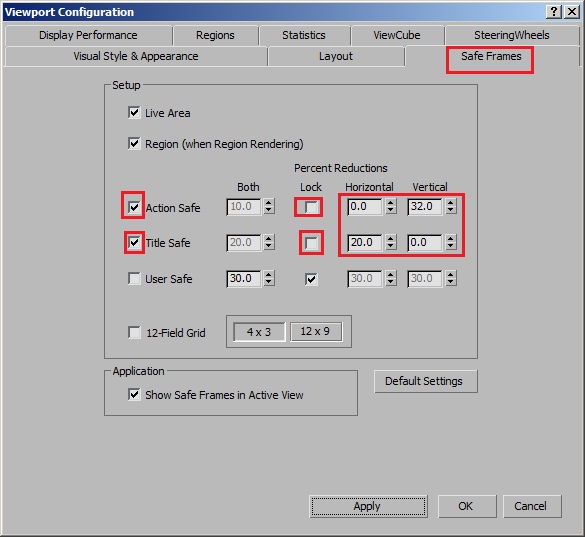Click the Action Safe Both value field
The width and height of the screenshot is (585, 537).
click(x=244, y=207)
